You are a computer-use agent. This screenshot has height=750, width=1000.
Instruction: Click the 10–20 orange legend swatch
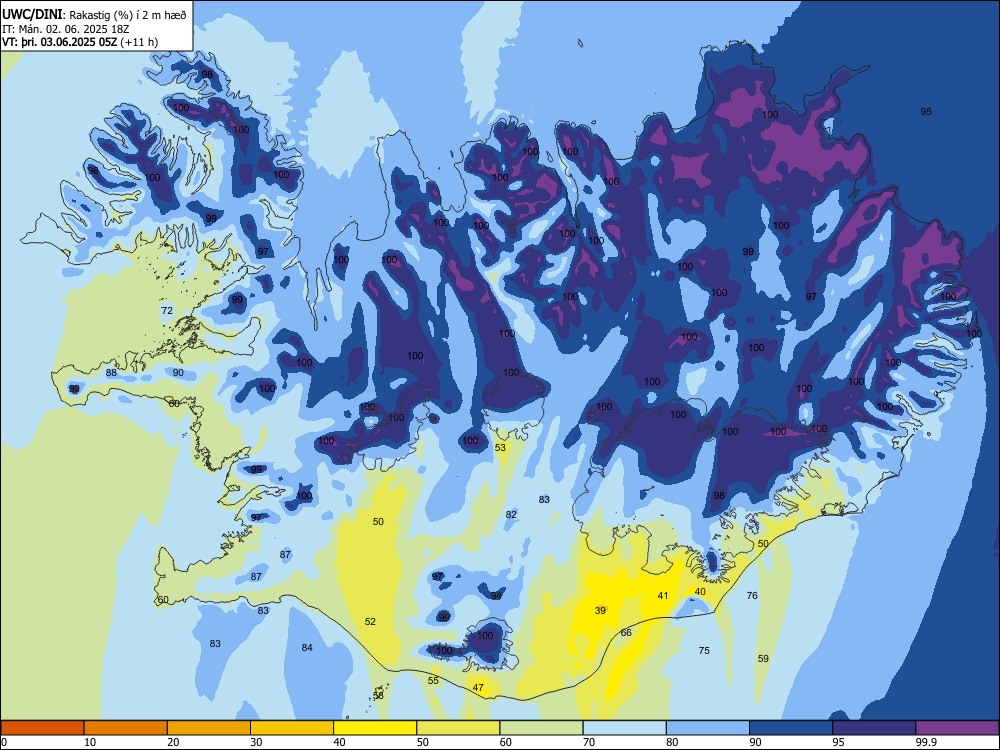[126, 728]
